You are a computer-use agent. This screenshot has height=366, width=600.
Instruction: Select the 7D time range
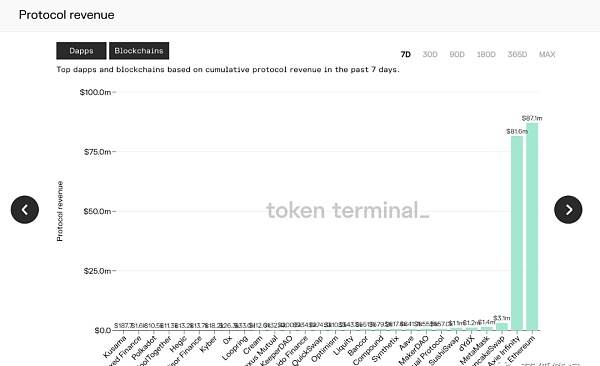pos(406,54)
